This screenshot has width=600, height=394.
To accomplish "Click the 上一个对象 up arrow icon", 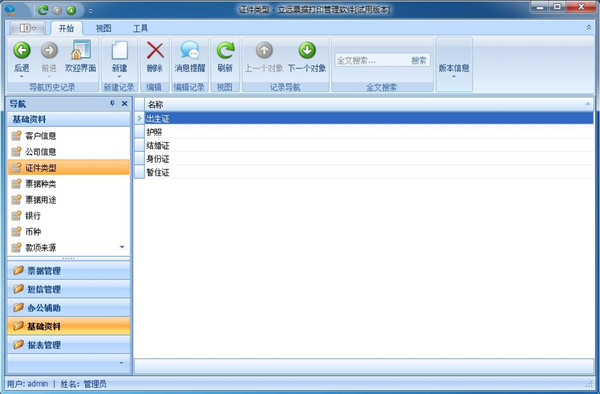I will tap(264, 50).
